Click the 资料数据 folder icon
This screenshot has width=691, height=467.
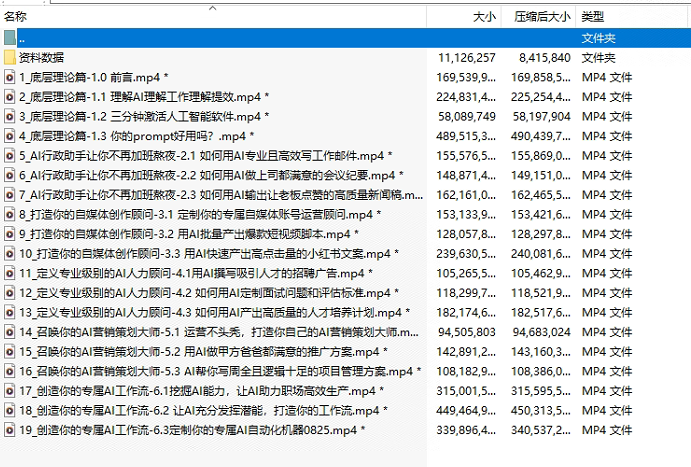(x=10, y=57)
